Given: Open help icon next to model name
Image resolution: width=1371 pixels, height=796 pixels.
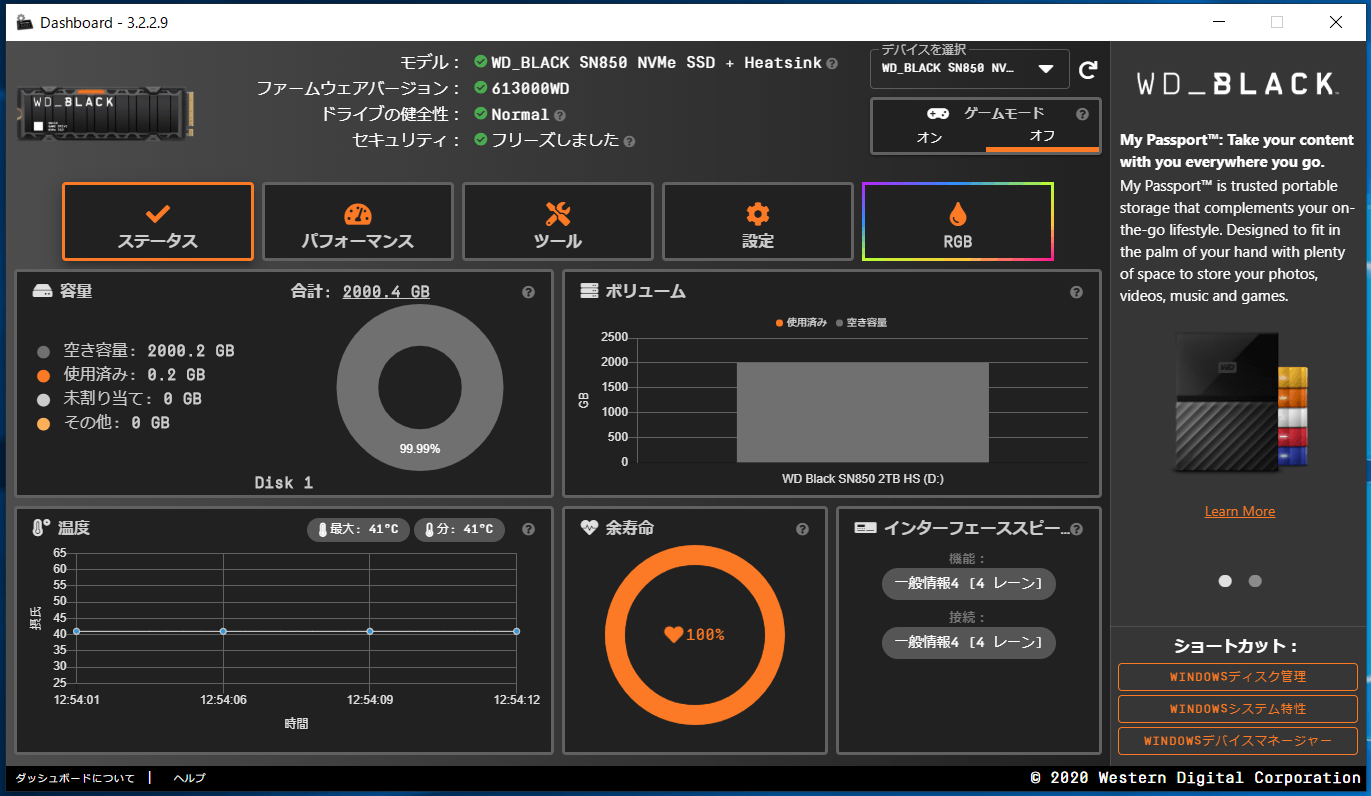Looking at the screenshot, I should 832,63.
